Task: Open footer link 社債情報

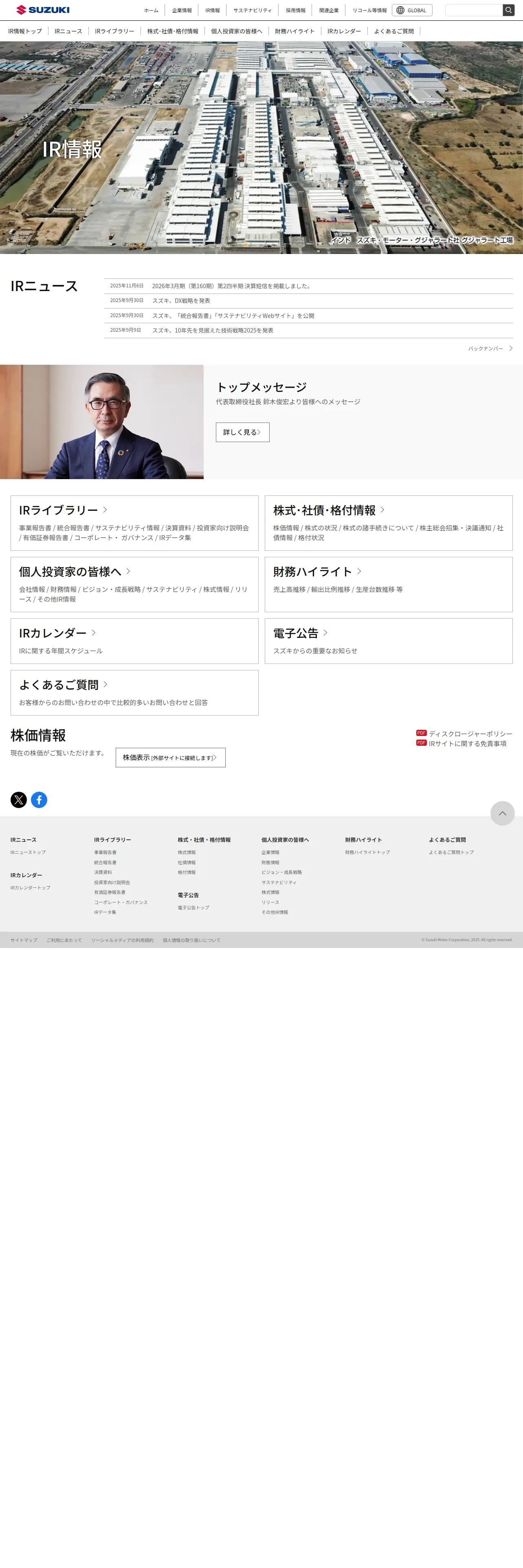Action: 187,863
